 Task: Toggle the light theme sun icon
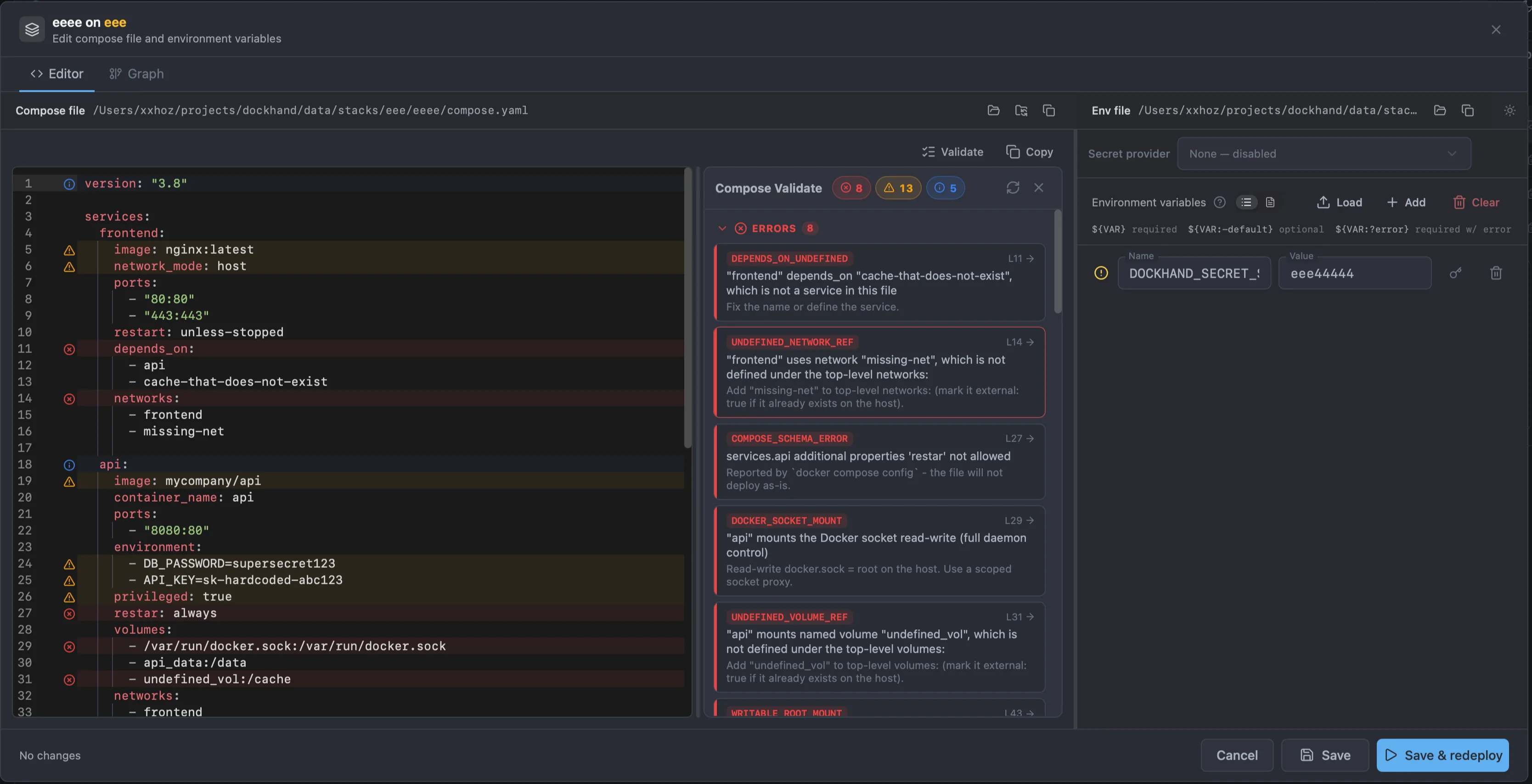[x=1510, y=111]
